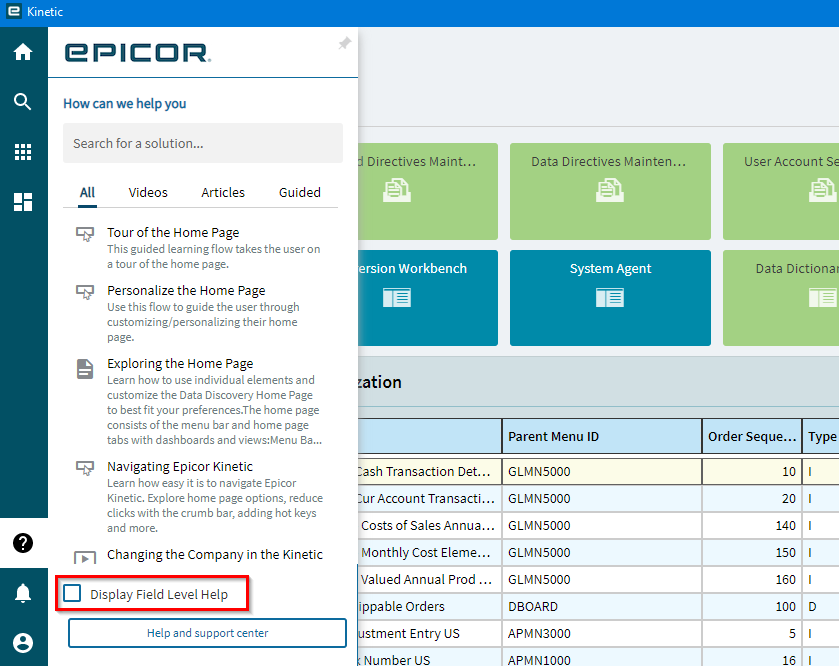The width and height of the screenshot is (839, 666).
Task: Open the sidebar search icon
Action: click(x=22, y=101)
